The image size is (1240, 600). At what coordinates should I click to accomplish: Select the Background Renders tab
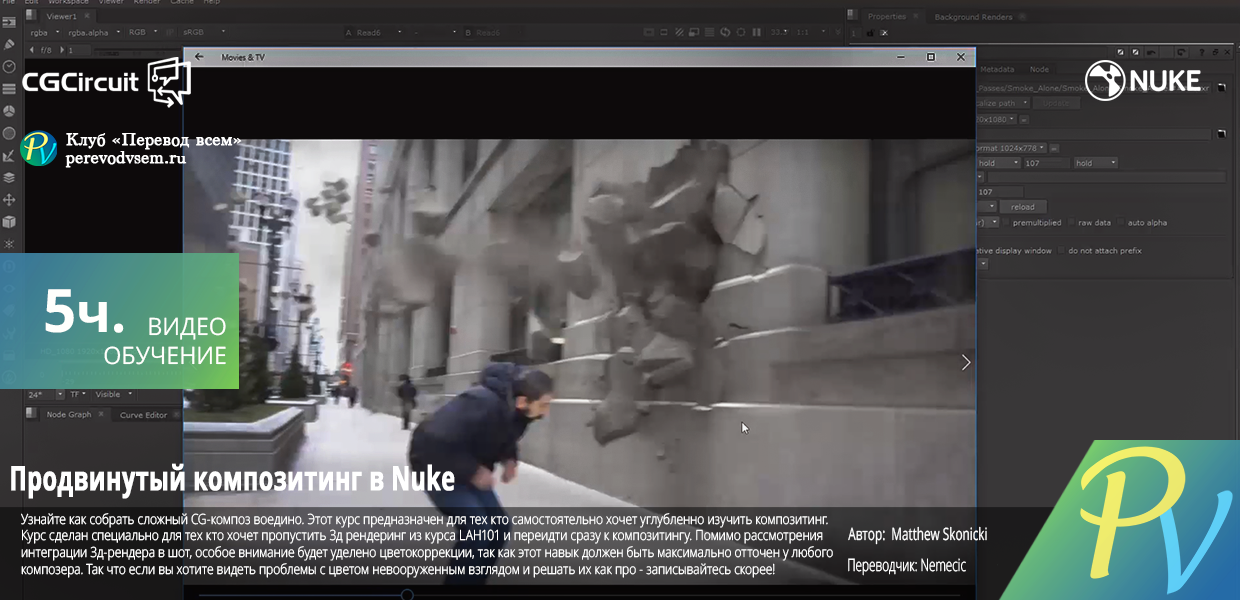click(973, 17)
